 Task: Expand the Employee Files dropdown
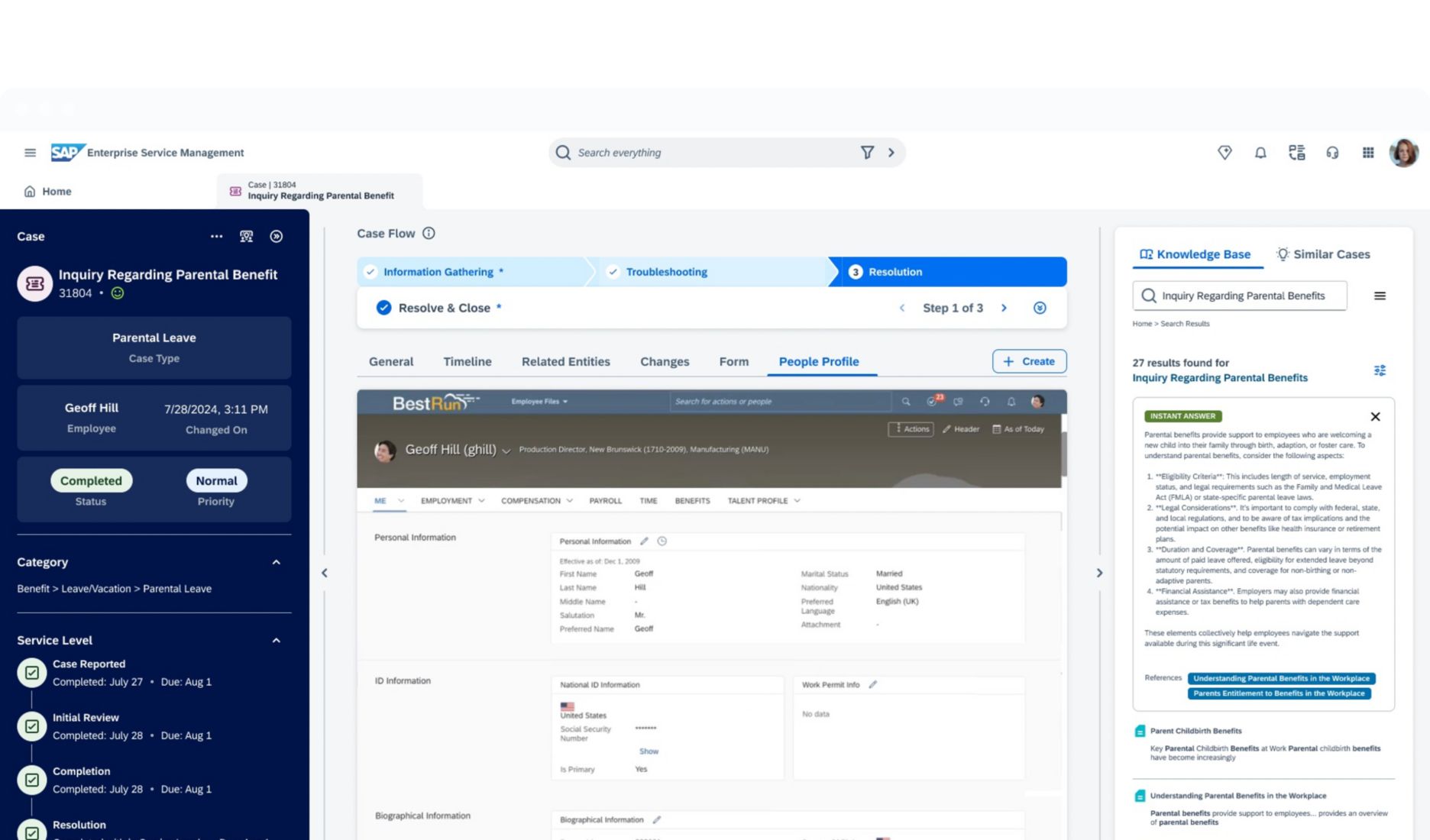[x=539, y=402]
